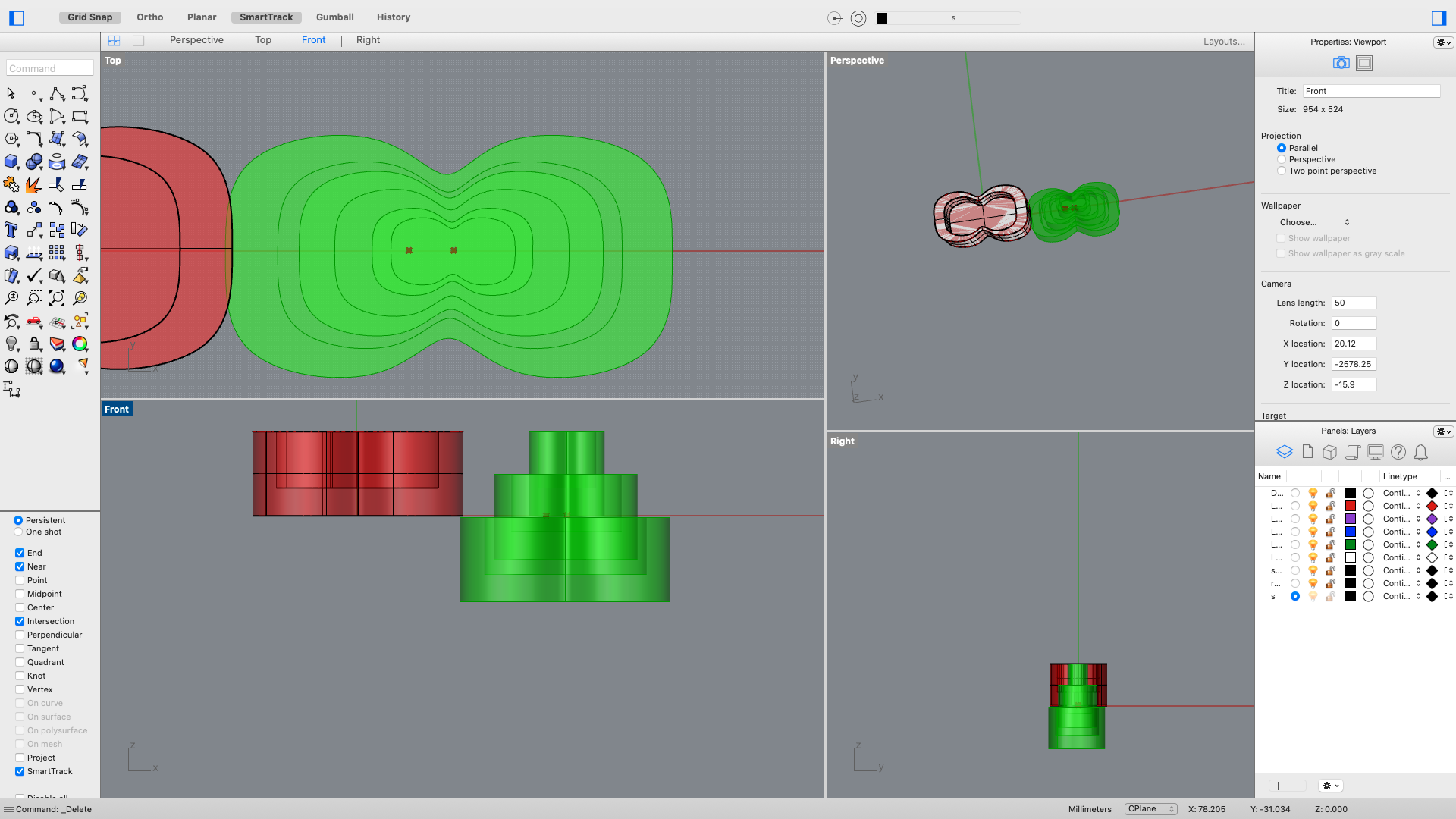Image resolution: width=1456 pixels, height=819 pixels.
Task: Switch to the Perspective viewport tab
Action: 196,40
